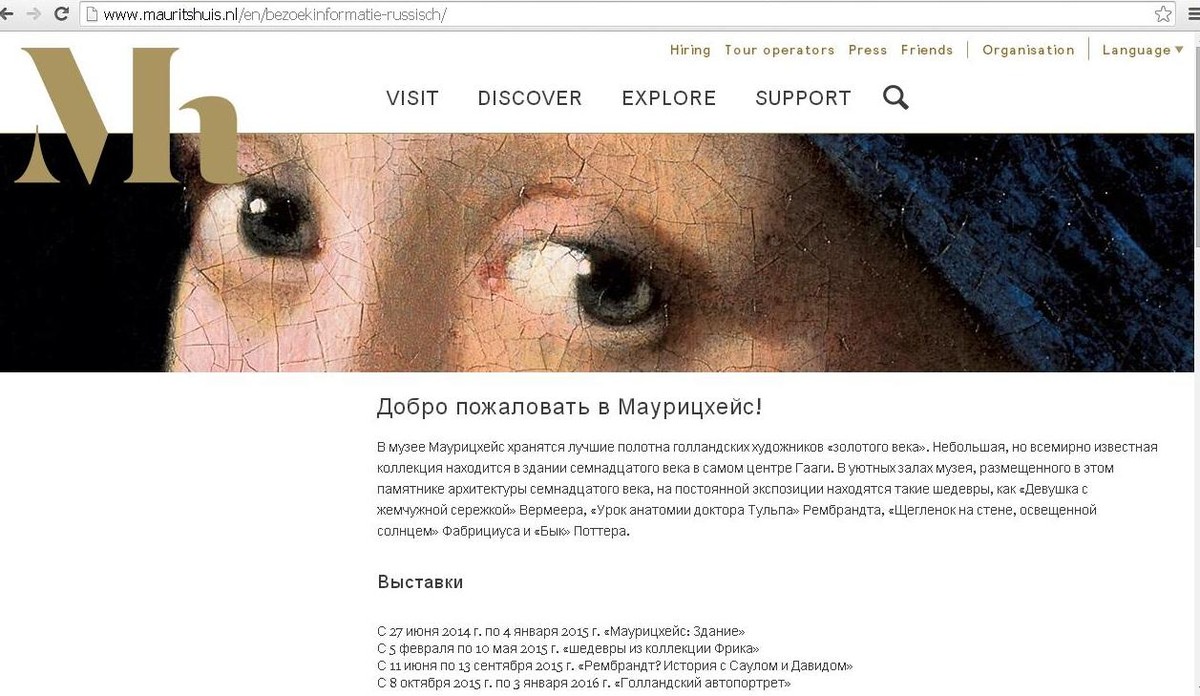Open the Organisation link
Screen dimensions: 1200x696
(1028, 50)
